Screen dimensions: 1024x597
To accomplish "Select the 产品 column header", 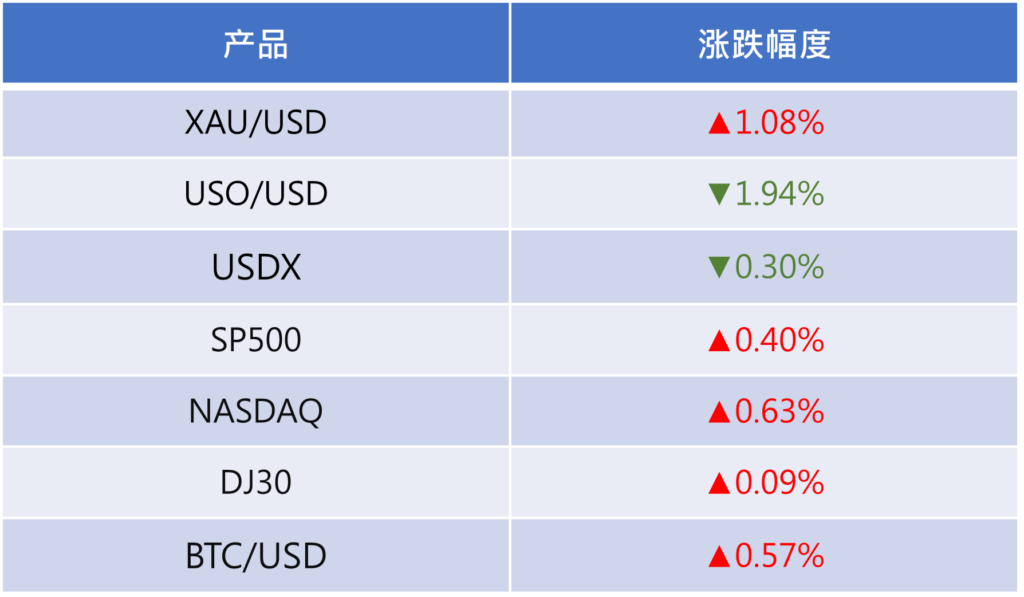I will pos(255,45).
